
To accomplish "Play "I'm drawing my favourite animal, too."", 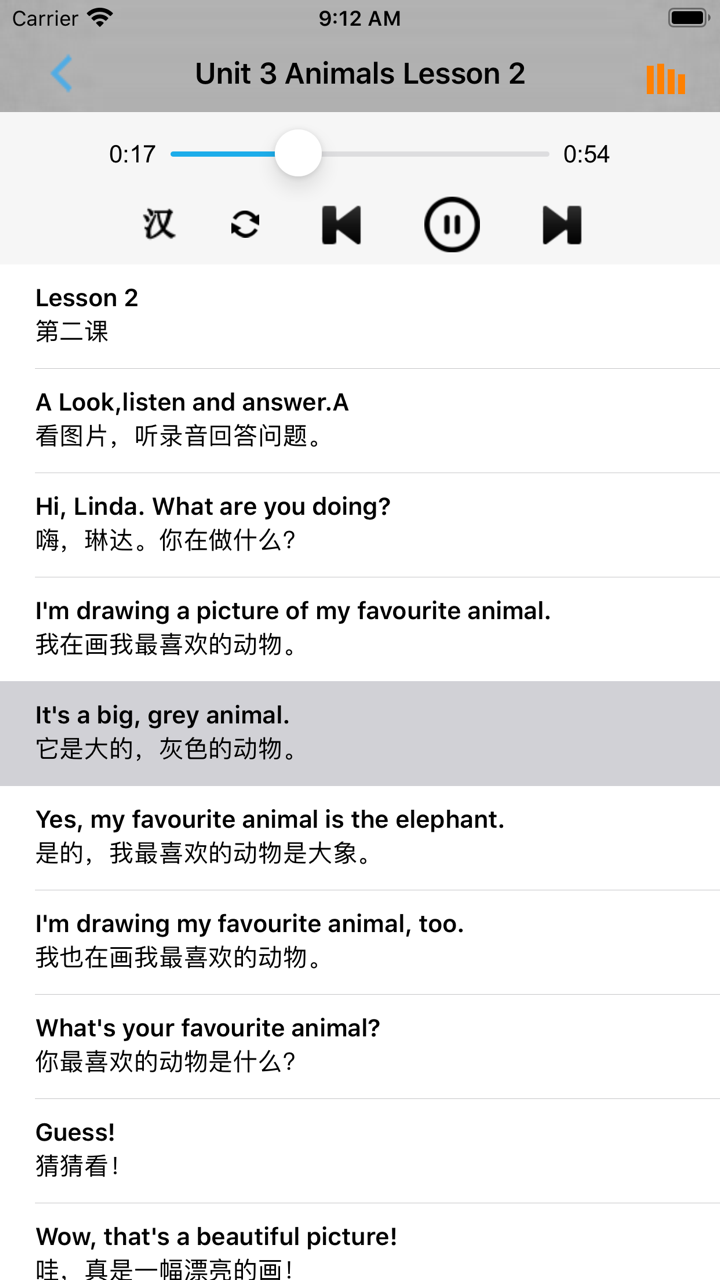I will (x=360, y=941).
